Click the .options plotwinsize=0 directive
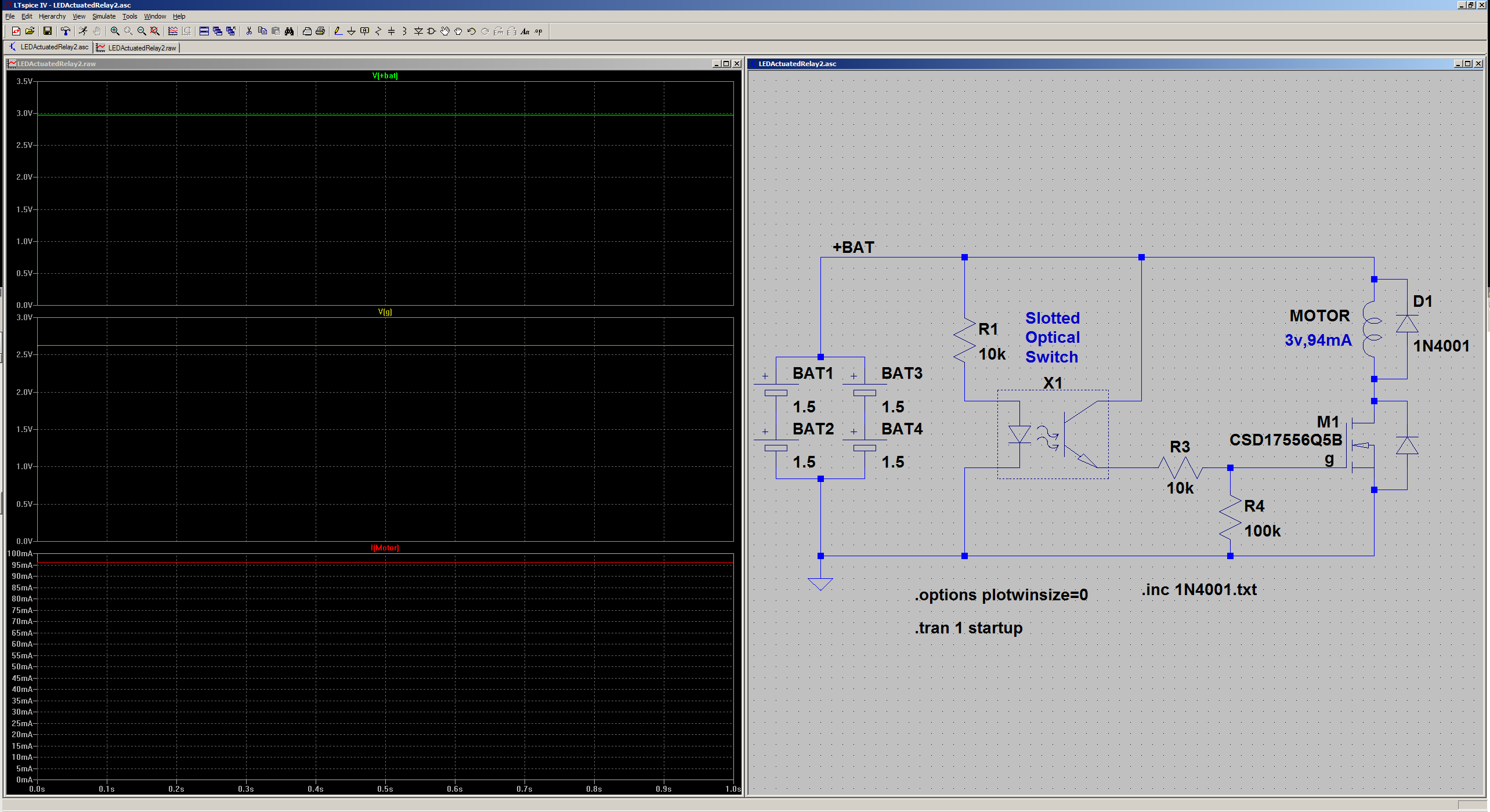 click(1001, 595)
